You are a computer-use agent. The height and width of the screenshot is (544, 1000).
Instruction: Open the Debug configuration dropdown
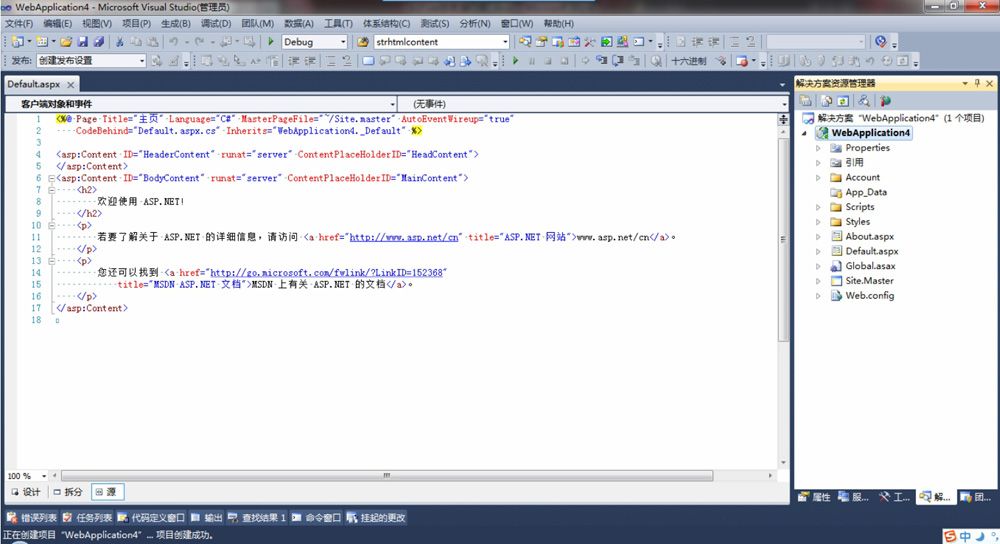[342, 42]
